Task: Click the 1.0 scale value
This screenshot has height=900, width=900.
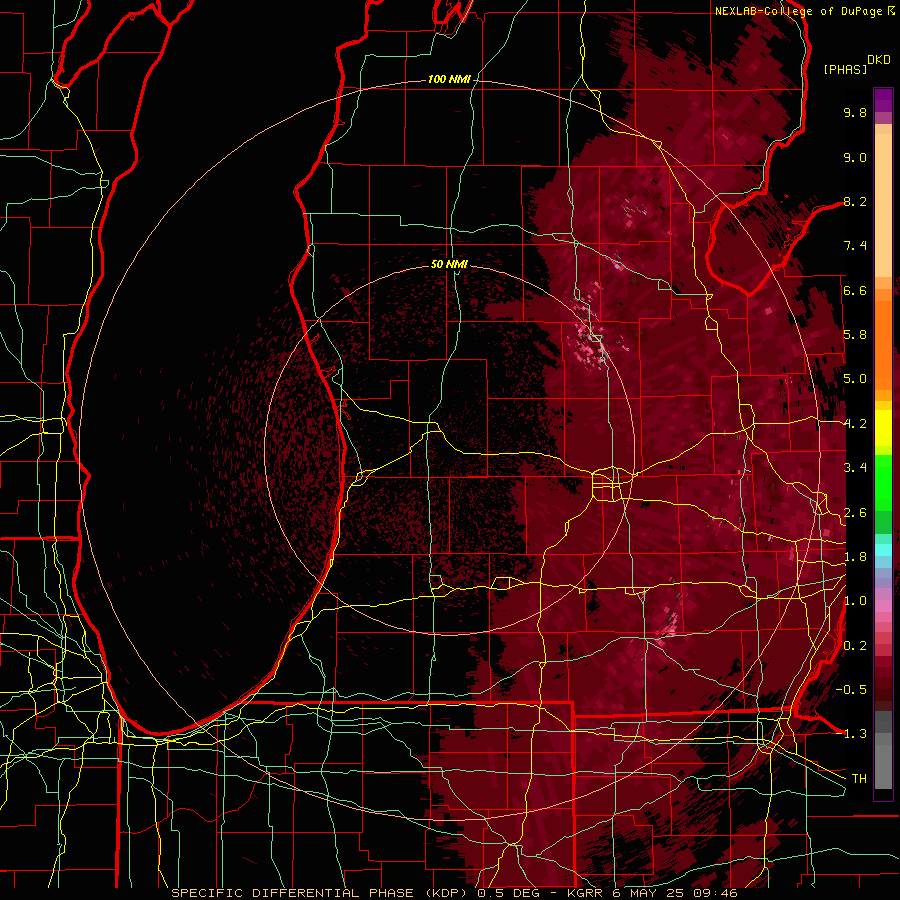Action: pyautogui.click(x=855, y=601)
